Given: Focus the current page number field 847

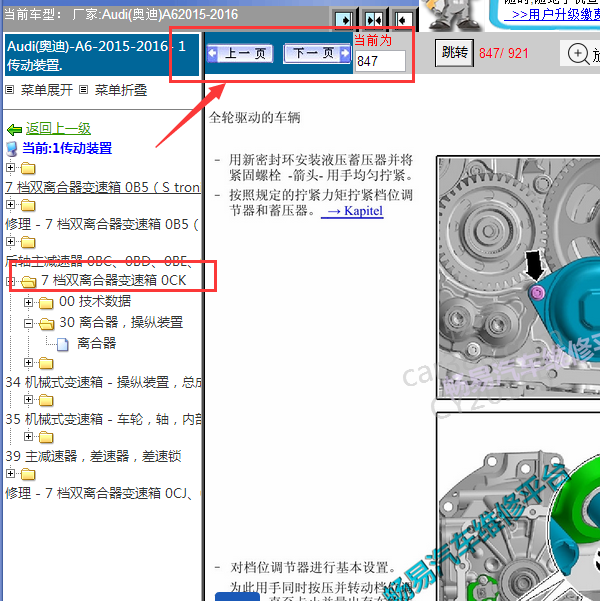Looking at the screenshot, I should 380,61.
